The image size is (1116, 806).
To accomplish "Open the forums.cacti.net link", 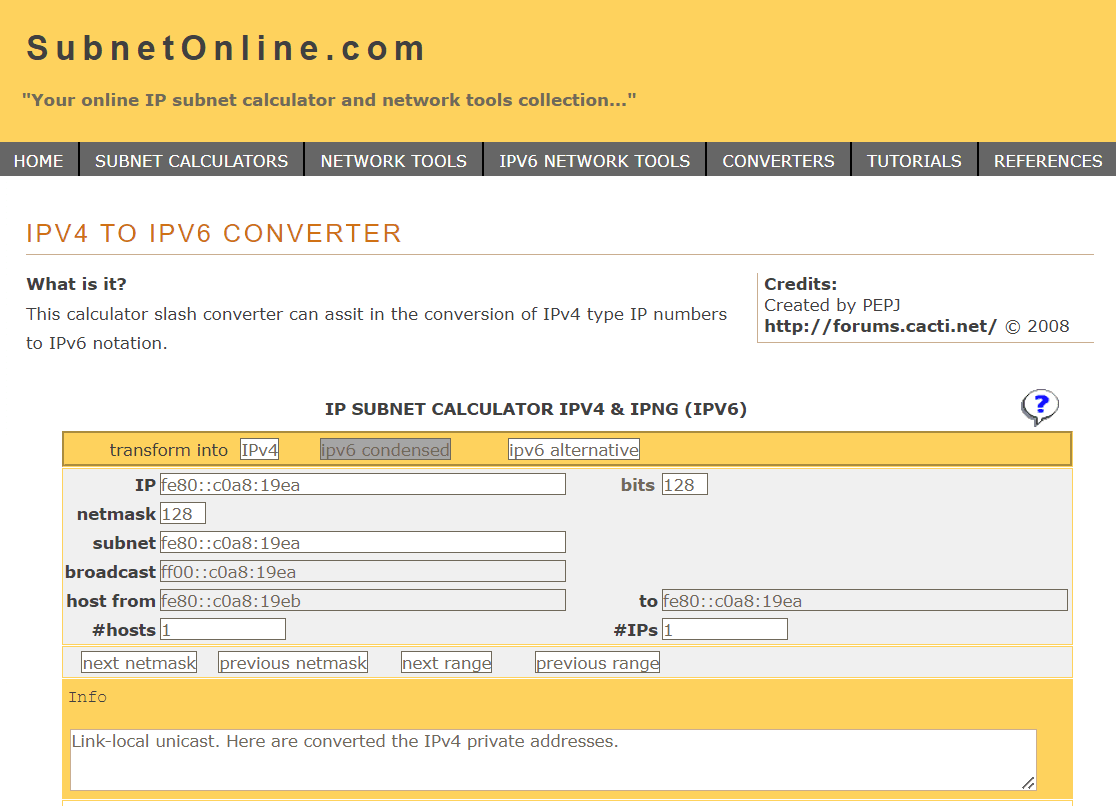I will pos(880,326).
